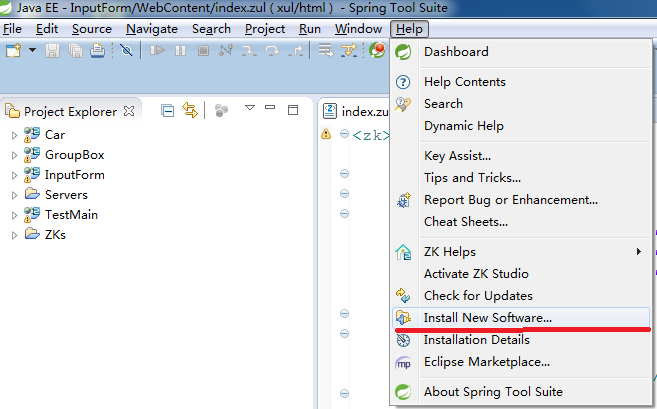Open the Source menu
This screenshot has height=409, width=657.
(92, 29)
